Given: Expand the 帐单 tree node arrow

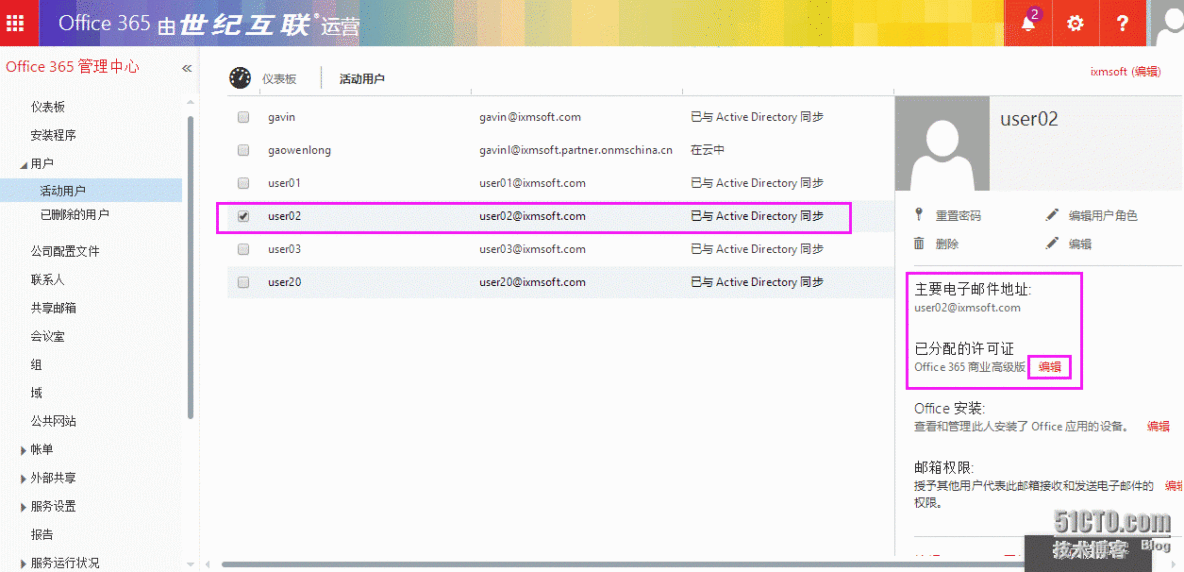Looking at the screenshot, I should [23, 450].
